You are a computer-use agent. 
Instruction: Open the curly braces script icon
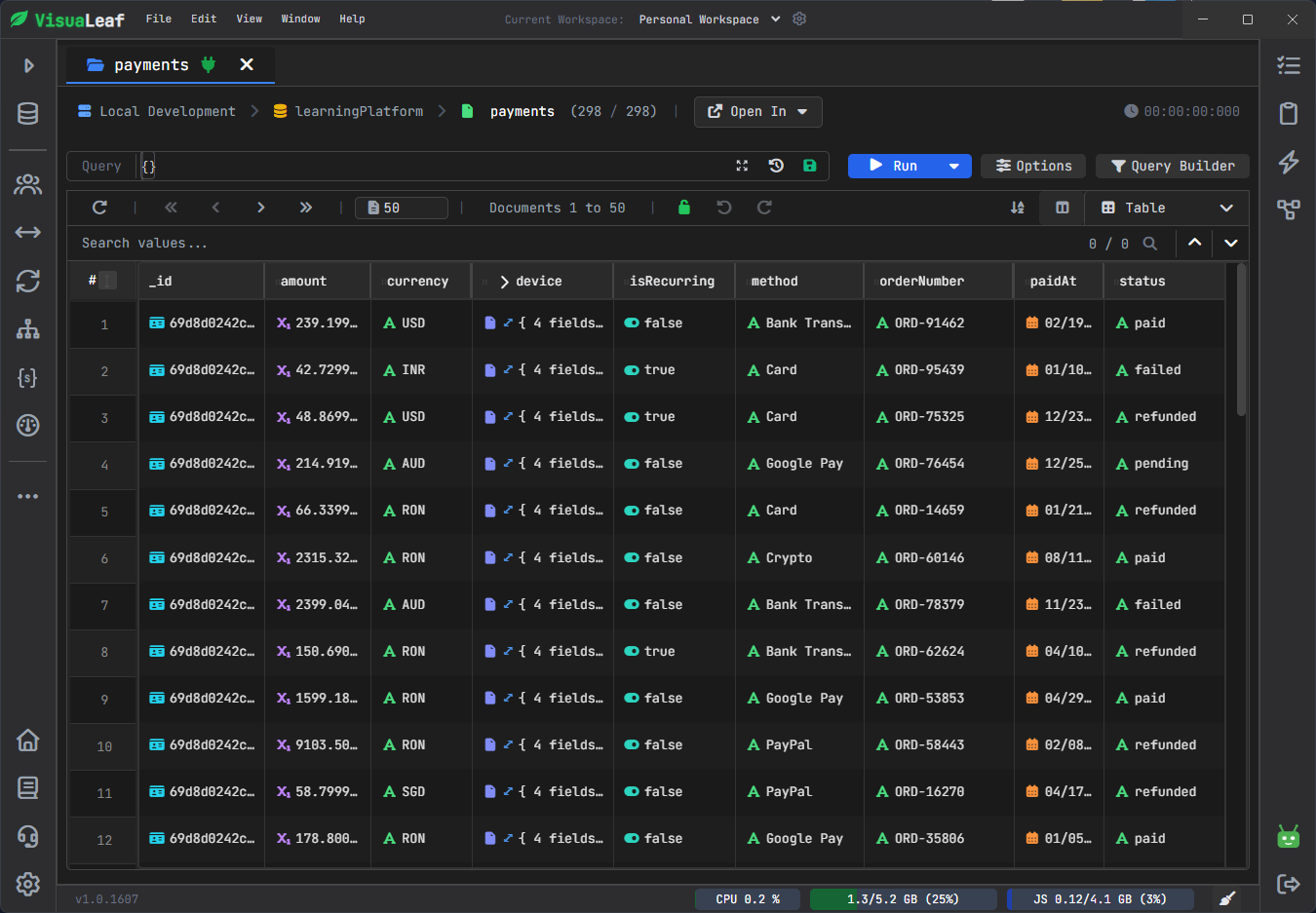point(28,377)
